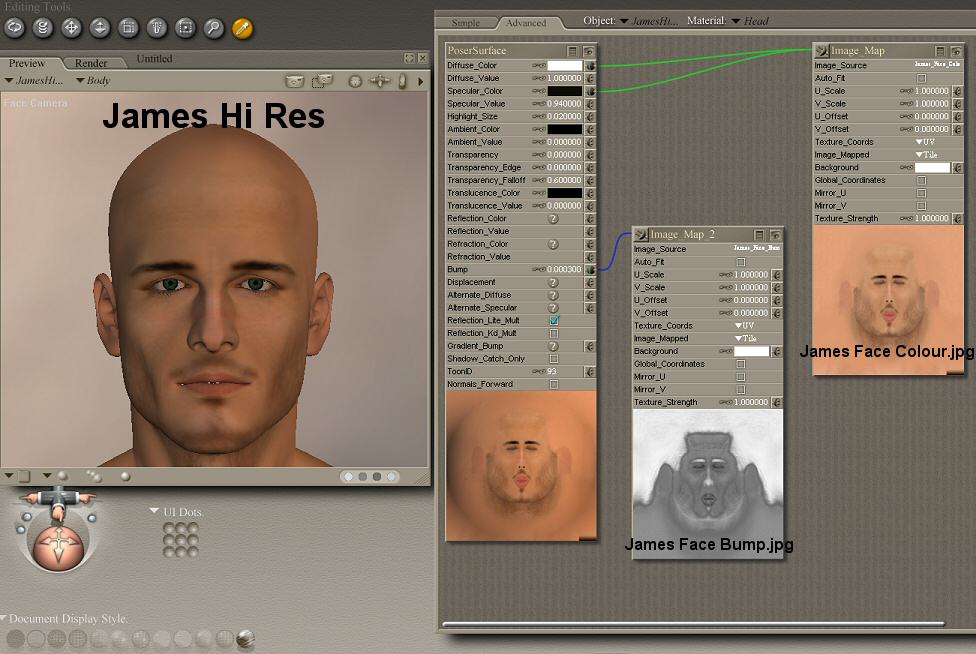This screenshot has height=654, width=976.
Task: Select the Rotate editing tool
Action: pos(14,27)
